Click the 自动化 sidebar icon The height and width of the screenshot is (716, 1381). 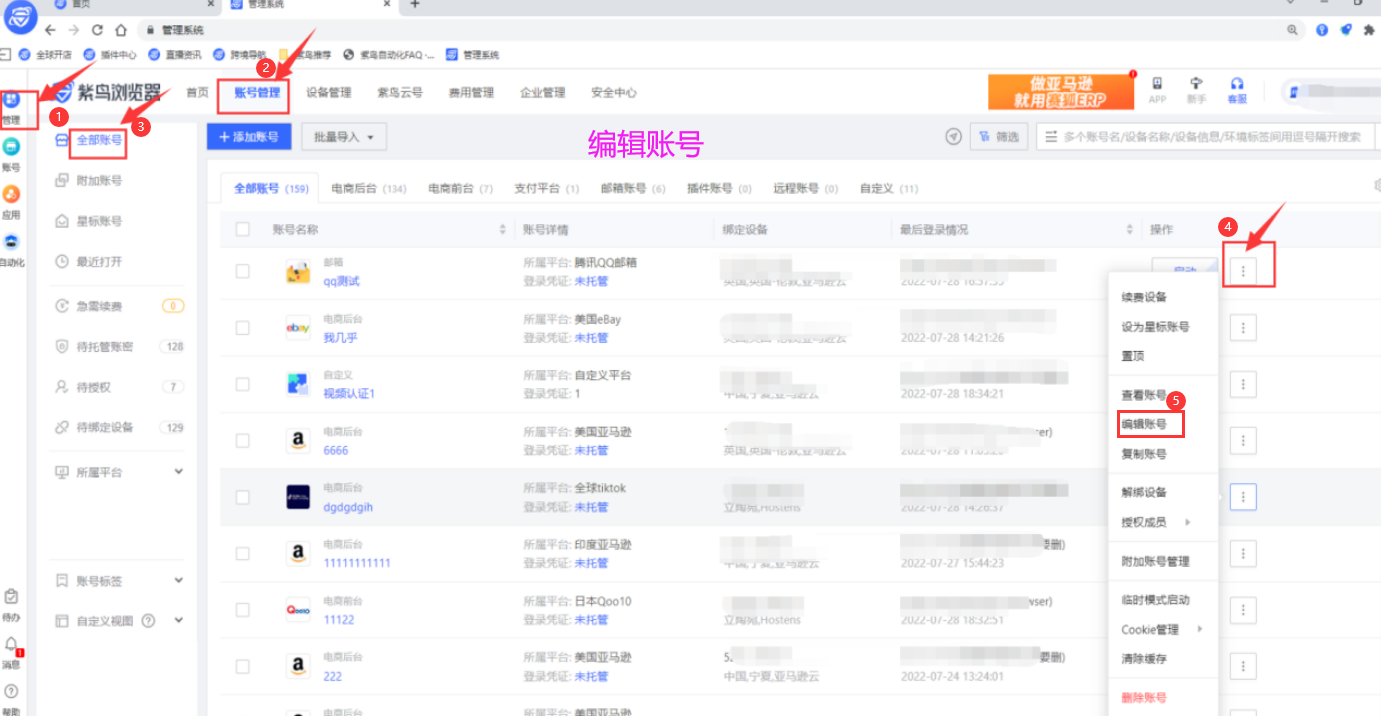tap(11, 243)
